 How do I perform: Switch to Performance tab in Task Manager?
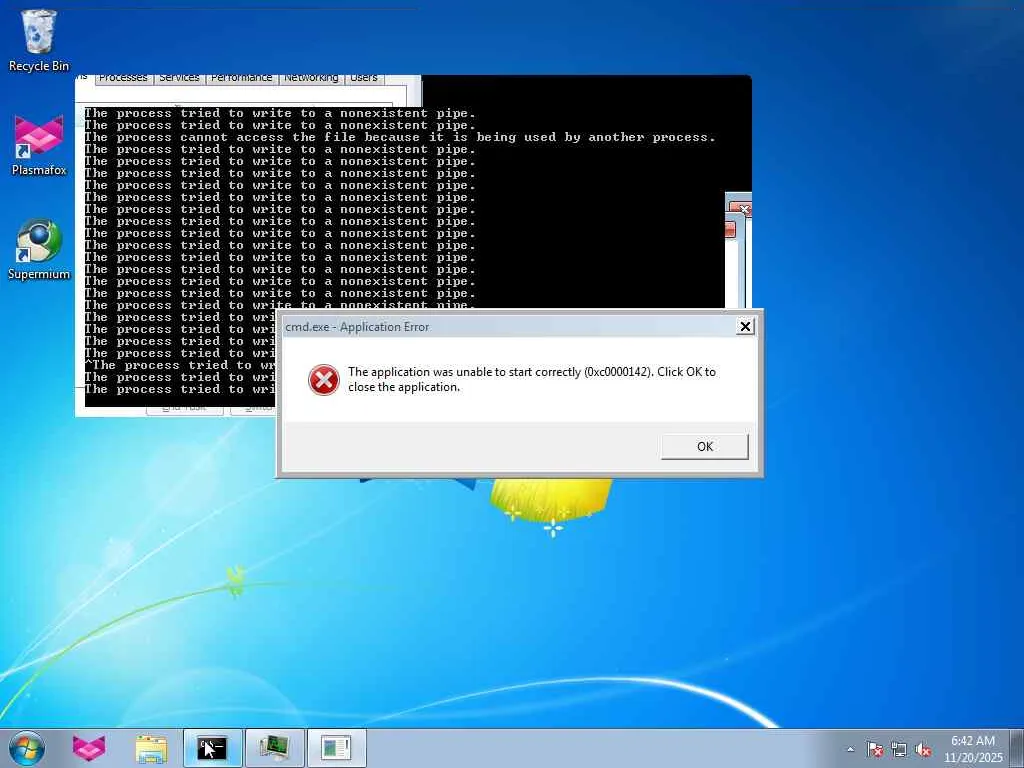(x=242, y=78)
